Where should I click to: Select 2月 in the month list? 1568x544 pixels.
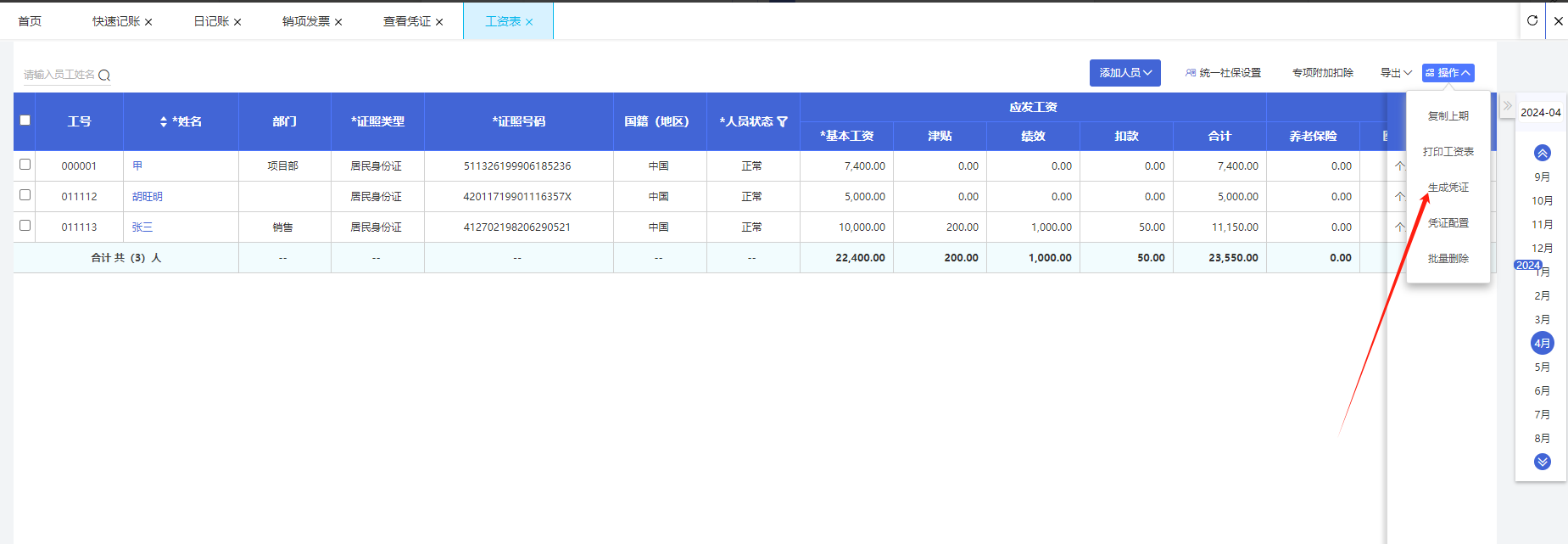[1543, 295]
